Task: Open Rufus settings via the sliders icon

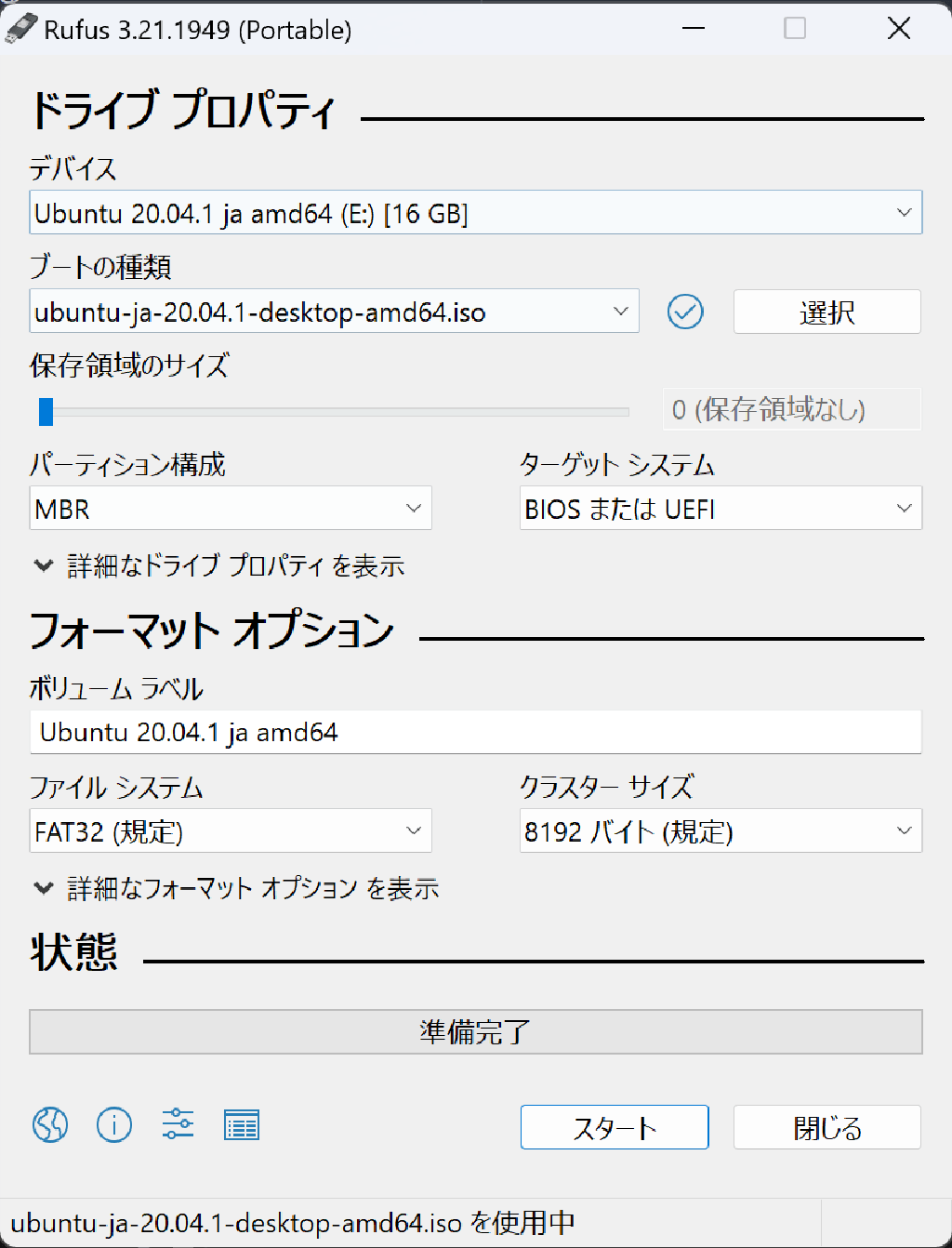Action: pos(178,1125)
